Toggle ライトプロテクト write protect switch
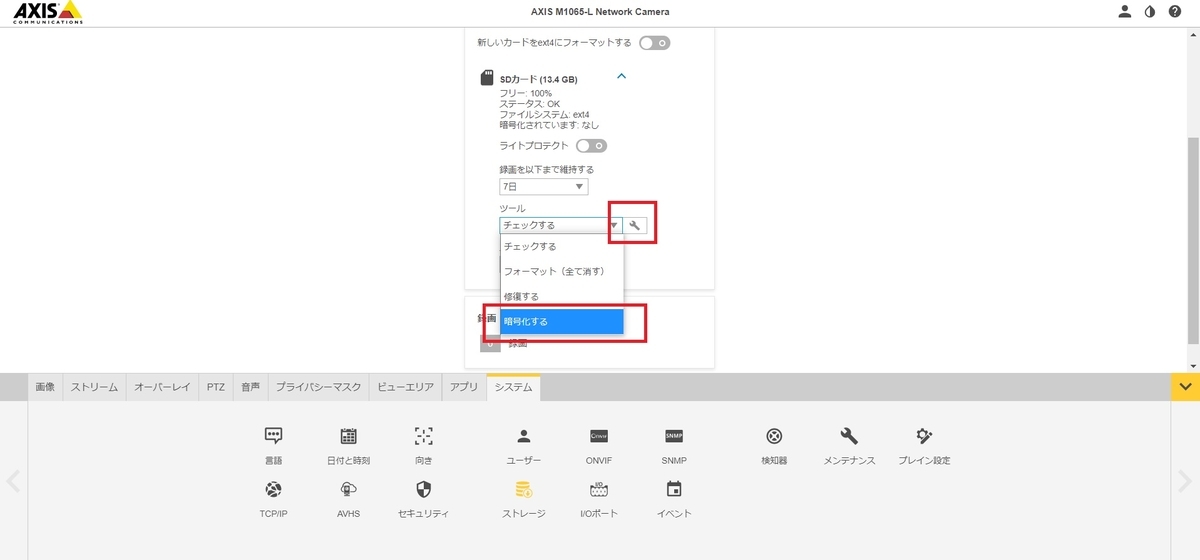This screenshot has height=560, width=1200. tap(591, 146)
